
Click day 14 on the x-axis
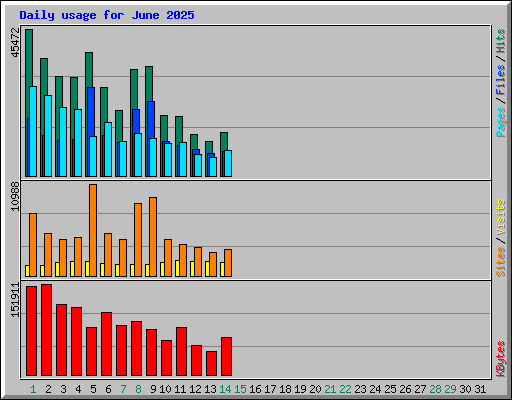click(225, 389)
